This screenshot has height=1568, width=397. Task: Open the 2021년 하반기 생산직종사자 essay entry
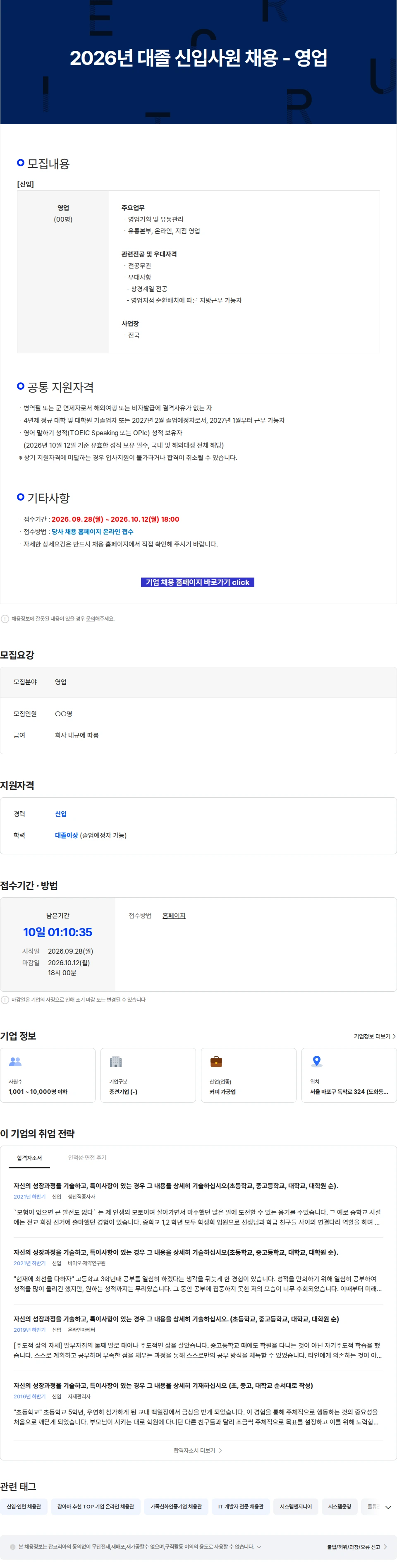pyautogui.click(x=198, y=1205)
